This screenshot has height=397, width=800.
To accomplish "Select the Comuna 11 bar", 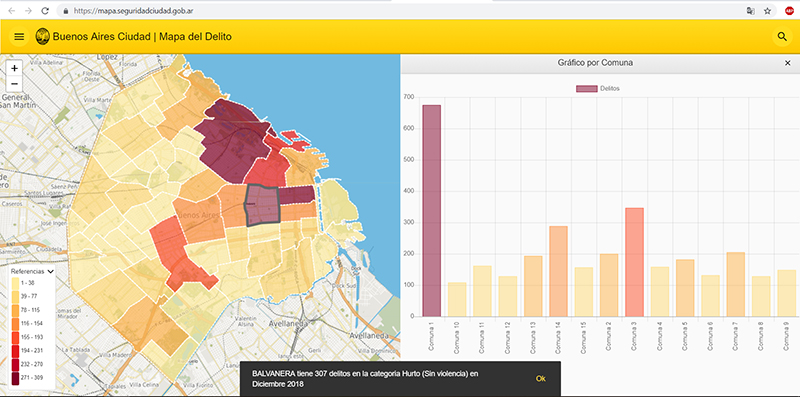I will pyautogui.click(x=482, y=291).
